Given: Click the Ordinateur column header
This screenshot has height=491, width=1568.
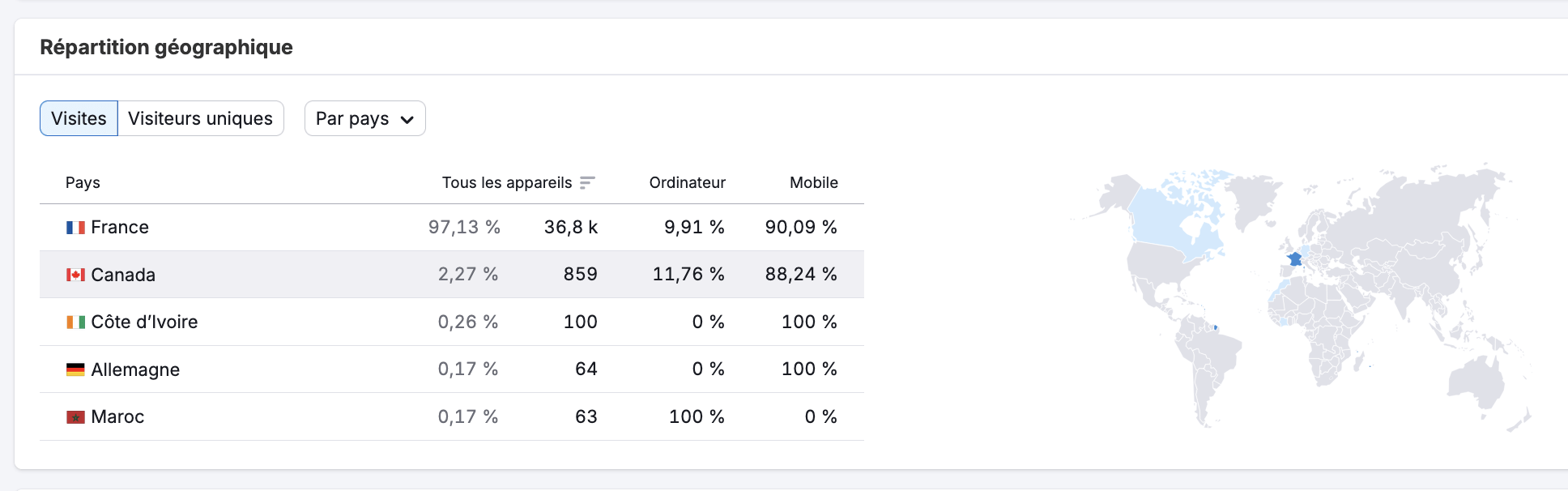Looking at the screenshot, I should click(x=687, y=183).
